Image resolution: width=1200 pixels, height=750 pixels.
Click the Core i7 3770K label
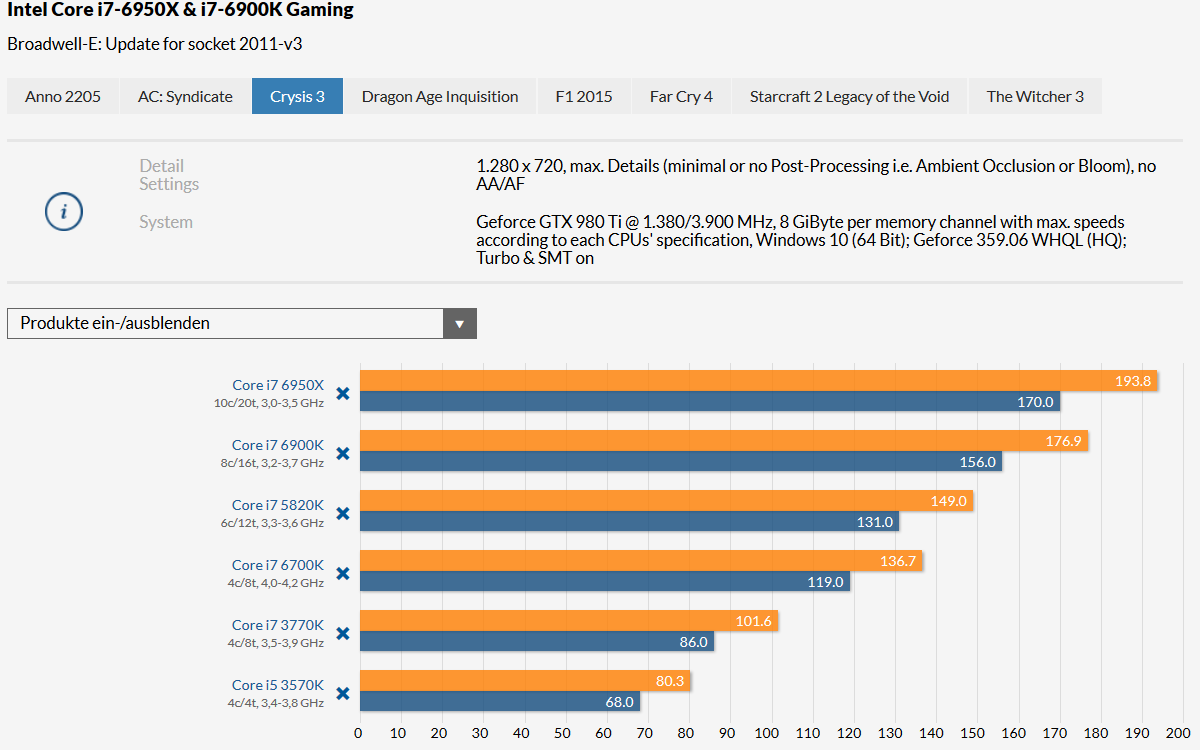tap(278, 625)
